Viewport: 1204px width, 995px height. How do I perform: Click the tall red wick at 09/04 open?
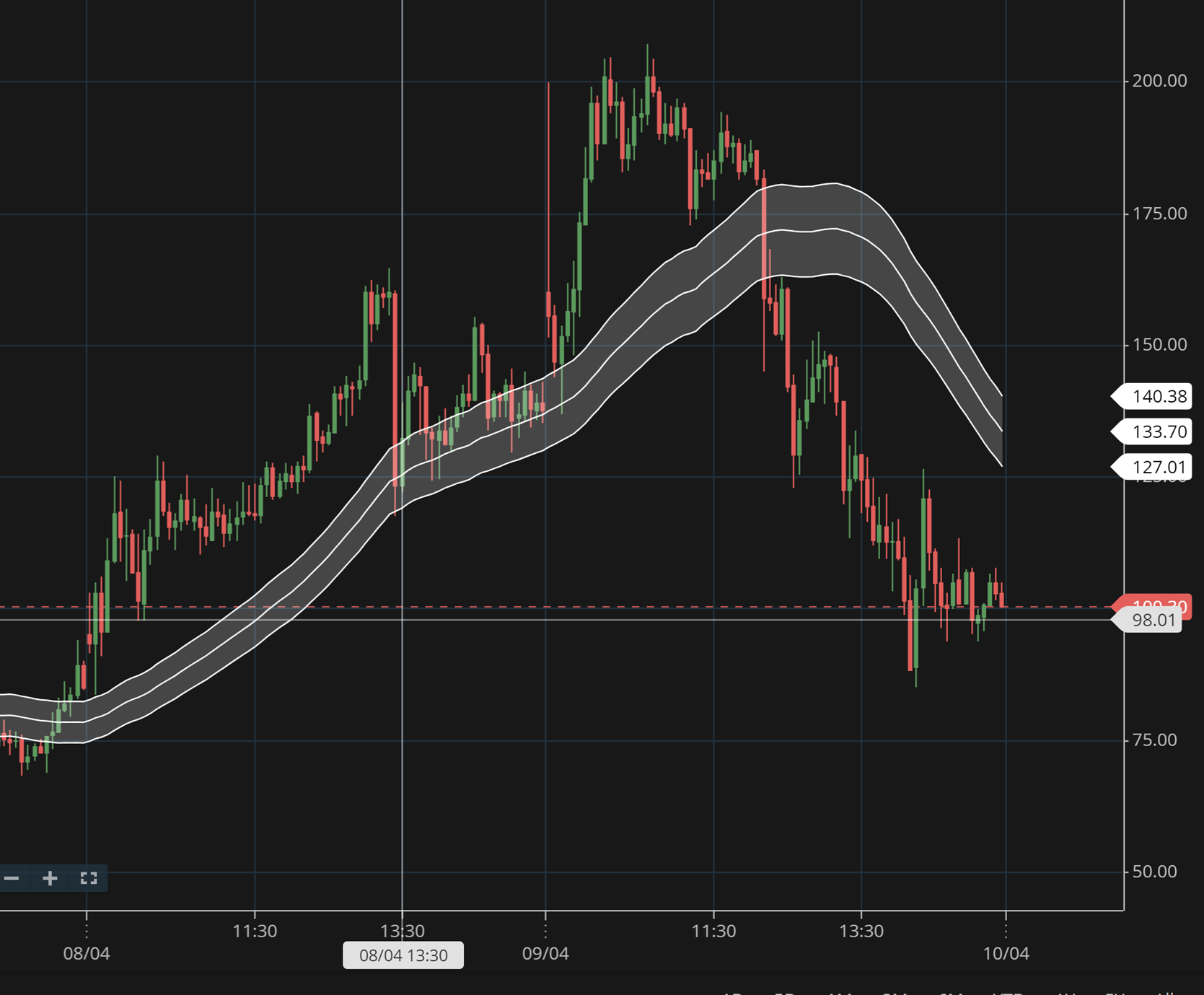(x=548, y=180)
